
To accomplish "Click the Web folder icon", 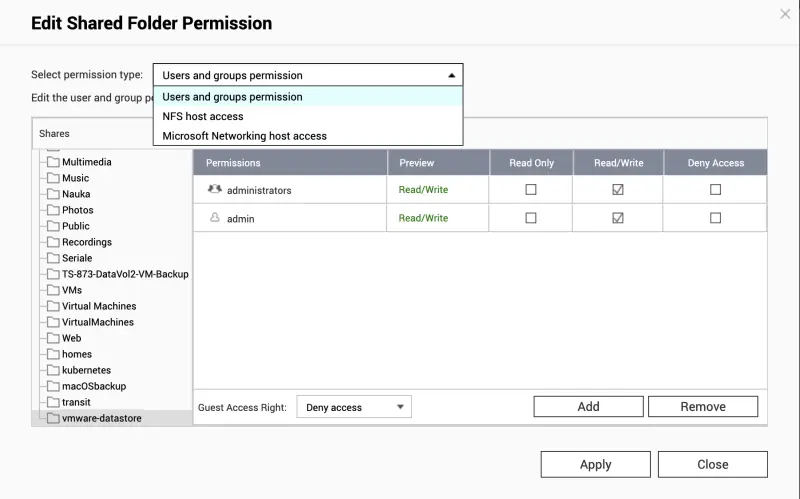I will coord(53,338).
